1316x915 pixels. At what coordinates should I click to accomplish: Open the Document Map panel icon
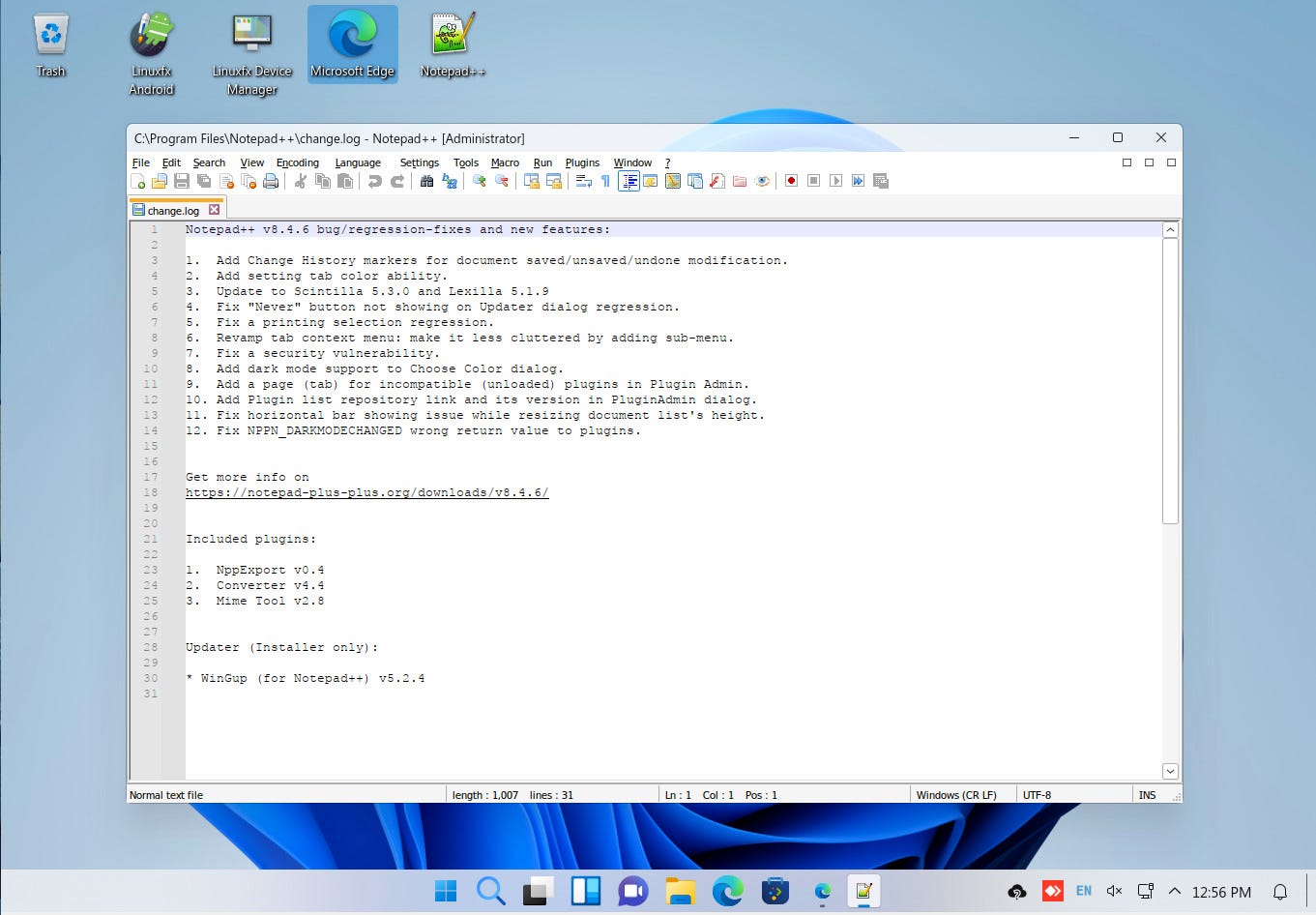point(673,181)
